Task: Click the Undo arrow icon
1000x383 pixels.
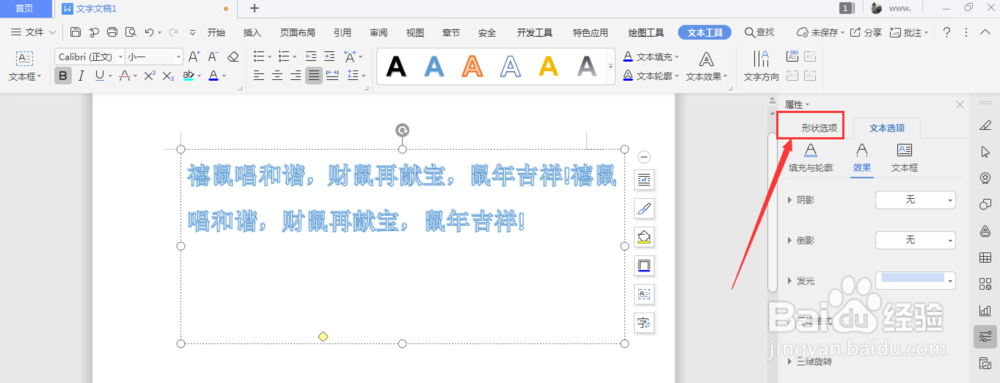Action: (149, 32)
